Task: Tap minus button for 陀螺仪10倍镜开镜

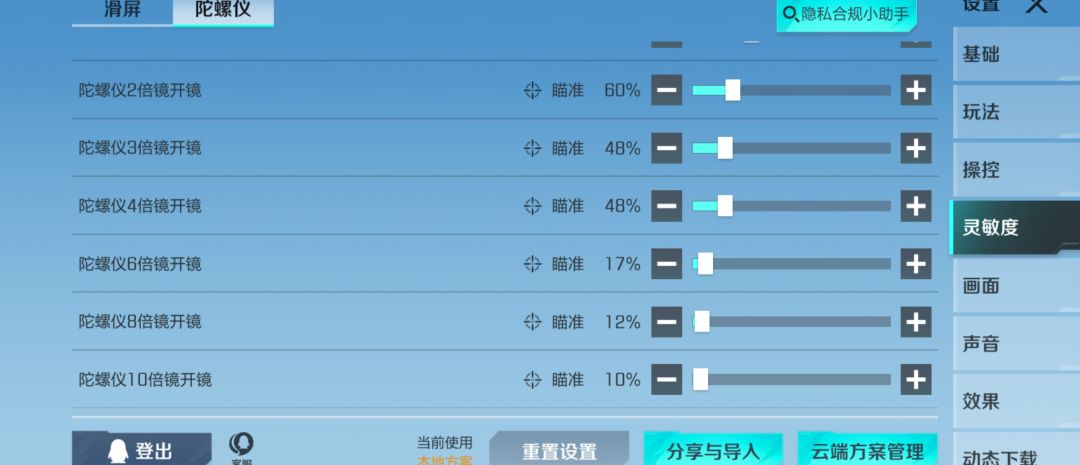Action: 667,380
